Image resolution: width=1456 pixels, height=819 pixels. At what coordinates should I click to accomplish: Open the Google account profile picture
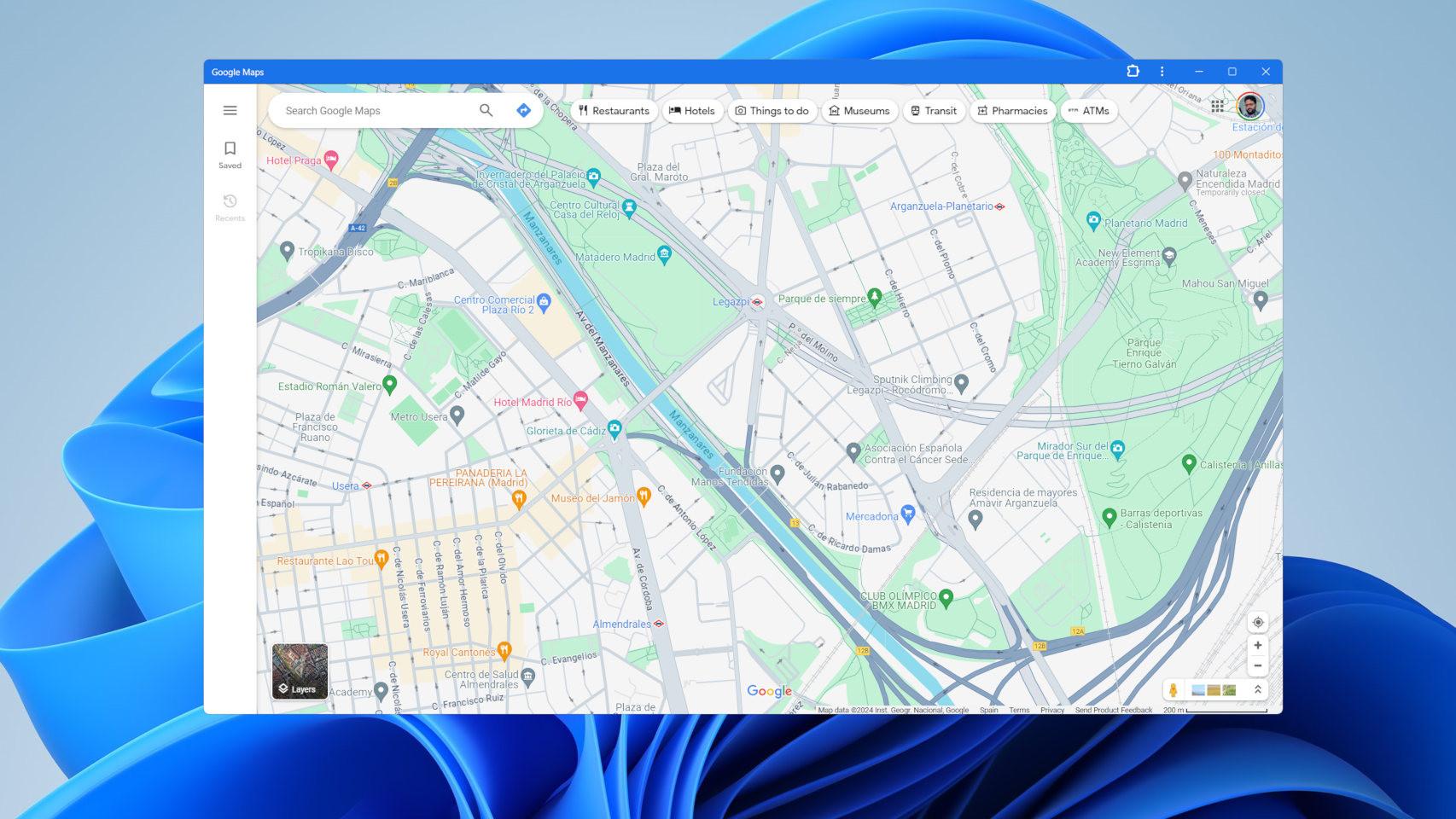tap(1250, 107)
